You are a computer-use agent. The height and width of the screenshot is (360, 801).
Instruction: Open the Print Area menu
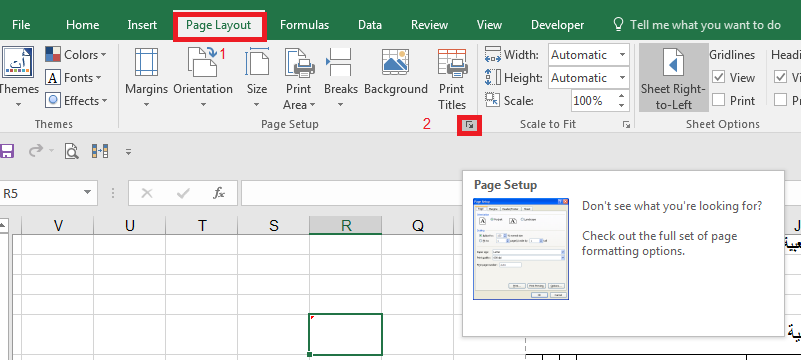(x=299, y=78)
